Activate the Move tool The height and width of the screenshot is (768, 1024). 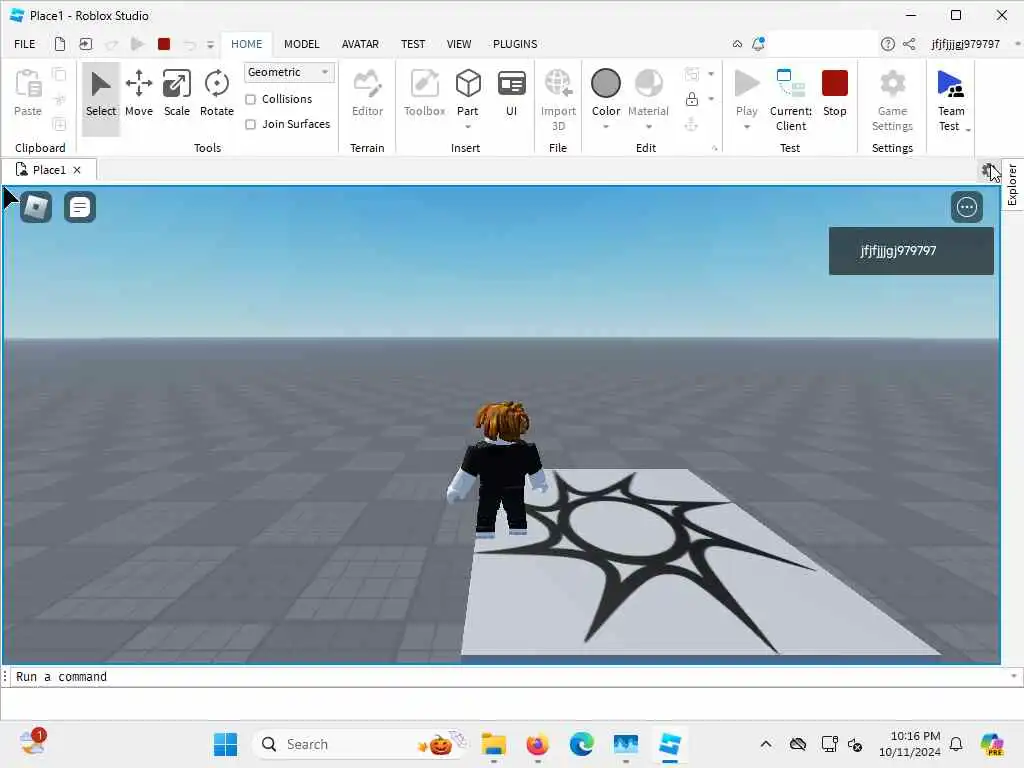pyautogui.click(x=138, y=95)
